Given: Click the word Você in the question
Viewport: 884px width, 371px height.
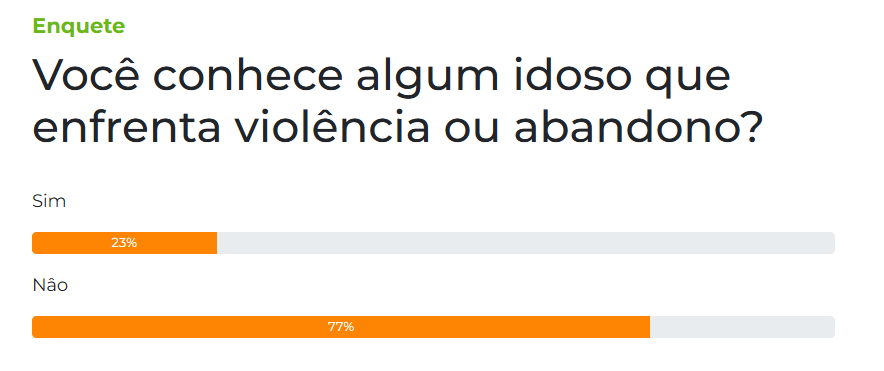Looking at the screenshot, I should click(x=86, y=76).
